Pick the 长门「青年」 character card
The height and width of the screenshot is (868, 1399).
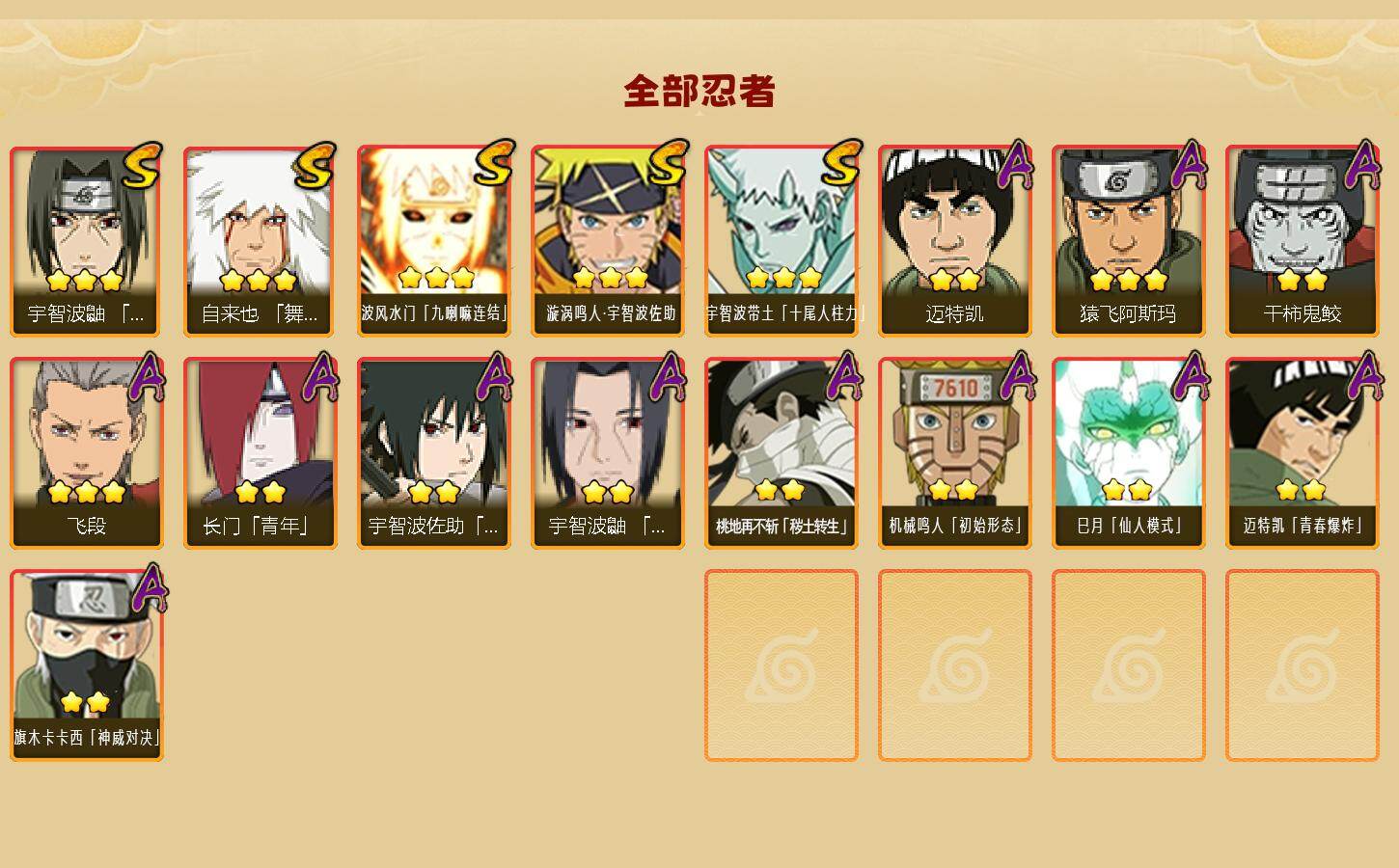pos(260,453)
